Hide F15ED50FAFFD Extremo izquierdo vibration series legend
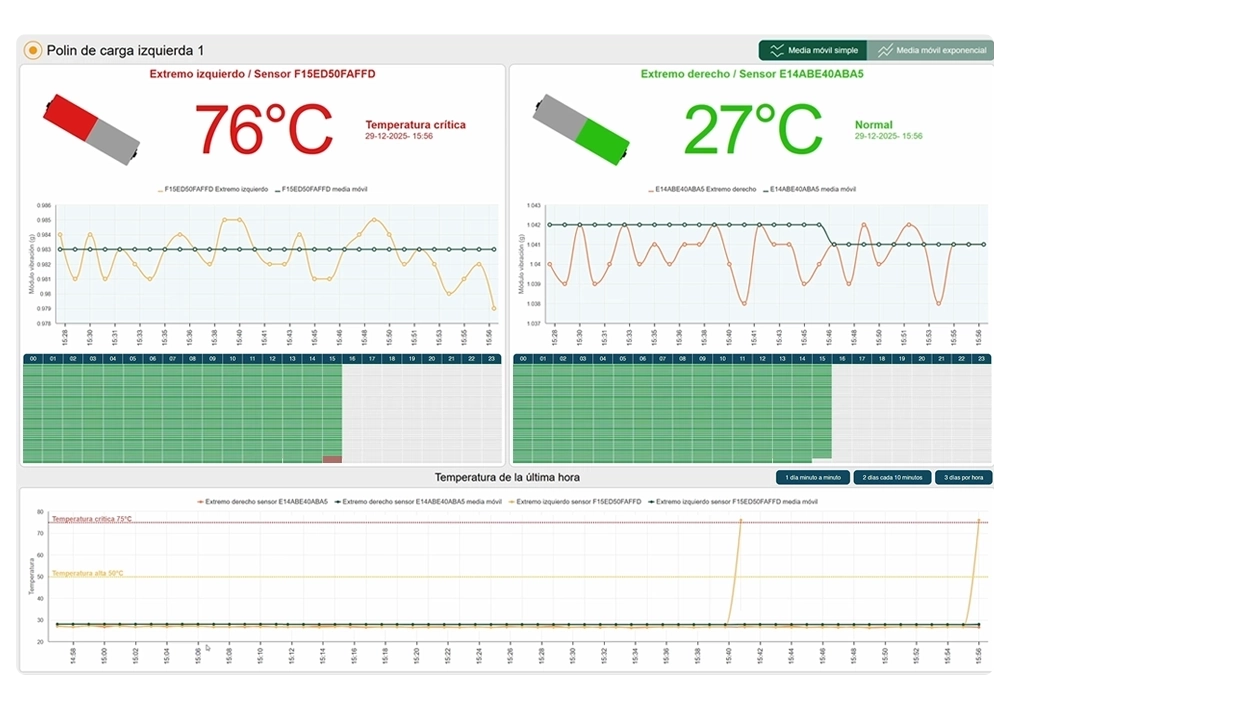1259x706 pixels. coord(213,189)
